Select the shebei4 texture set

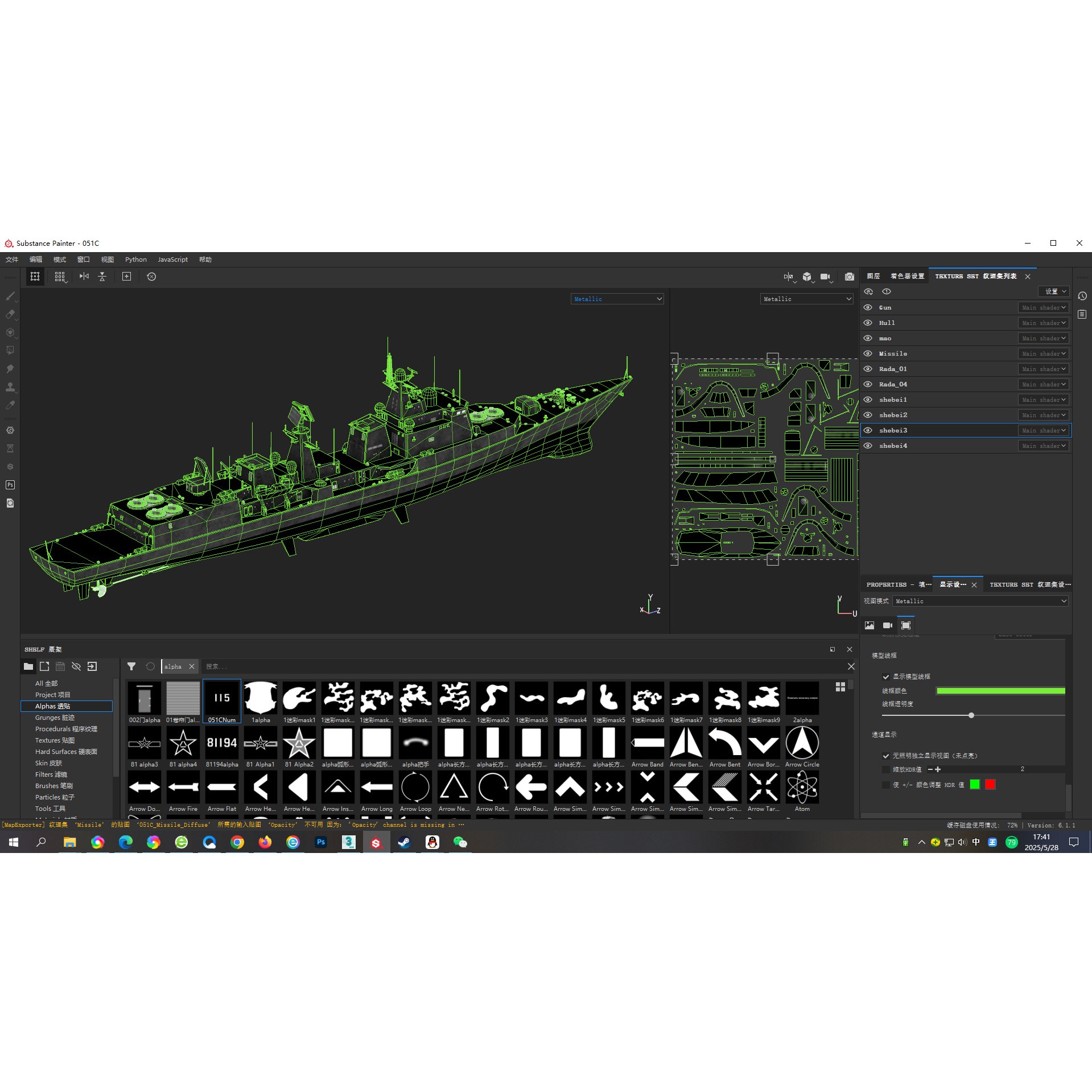[893, 446]
